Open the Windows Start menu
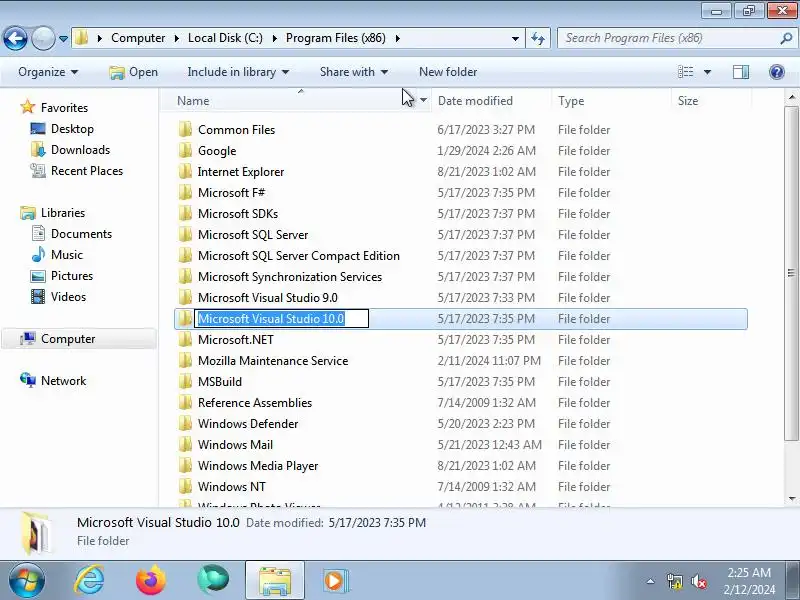Image resolution: width=800 pixels, height=600 pixels. pos(27,580)
